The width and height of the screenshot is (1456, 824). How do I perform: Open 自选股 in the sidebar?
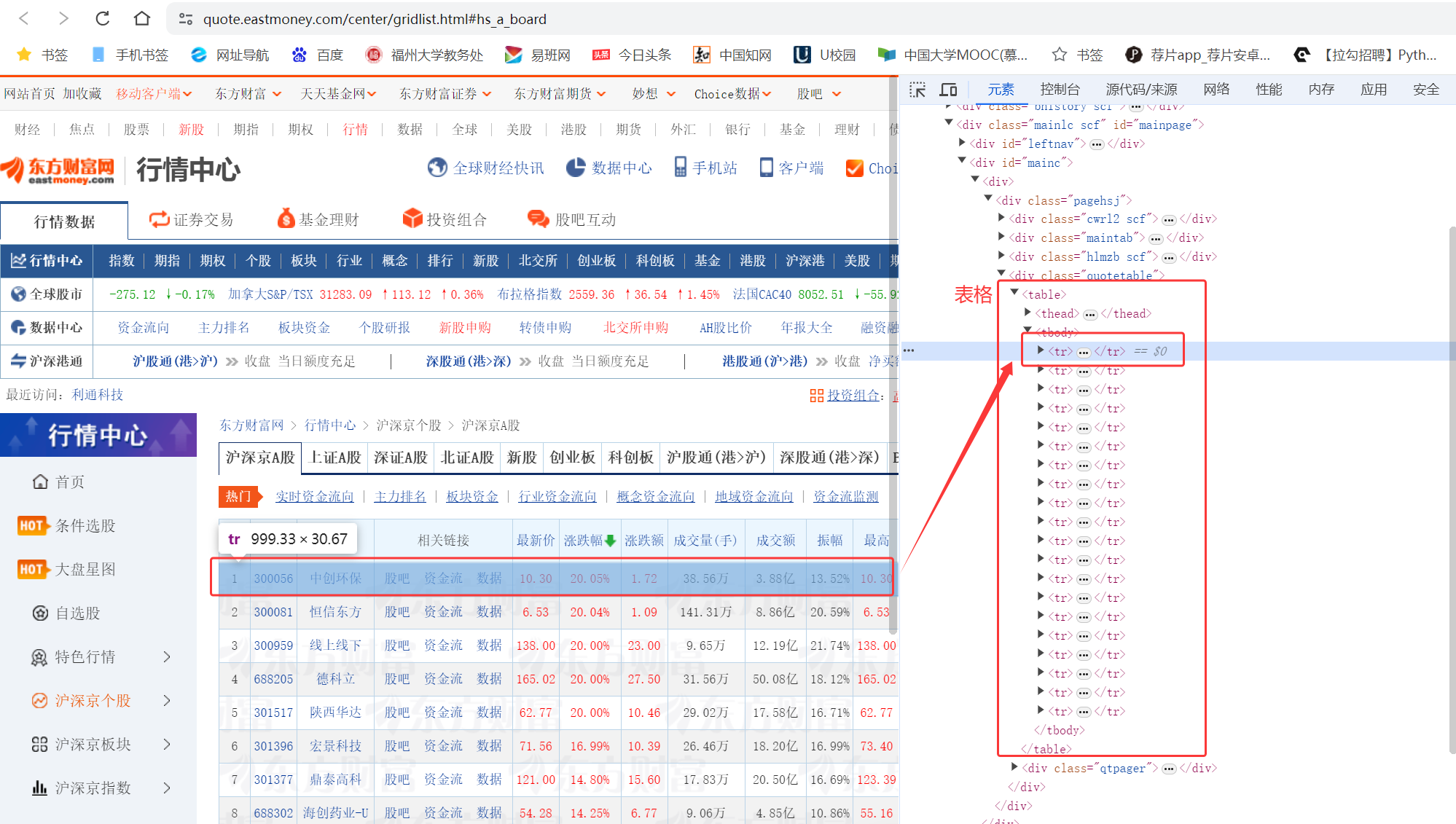click(77, 613)
